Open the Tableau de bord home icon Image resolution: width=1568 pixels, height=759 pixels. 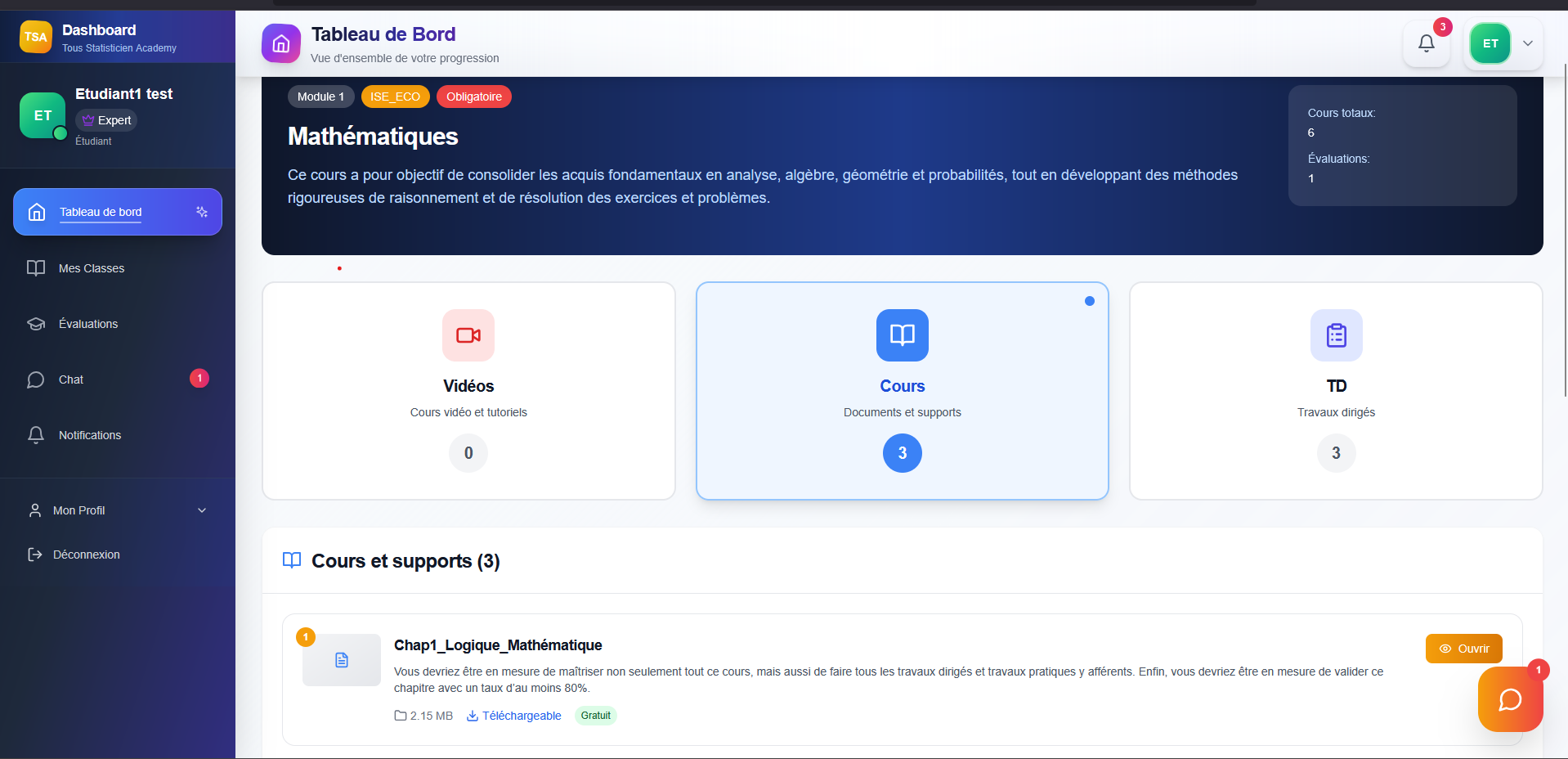click(36, 212)
